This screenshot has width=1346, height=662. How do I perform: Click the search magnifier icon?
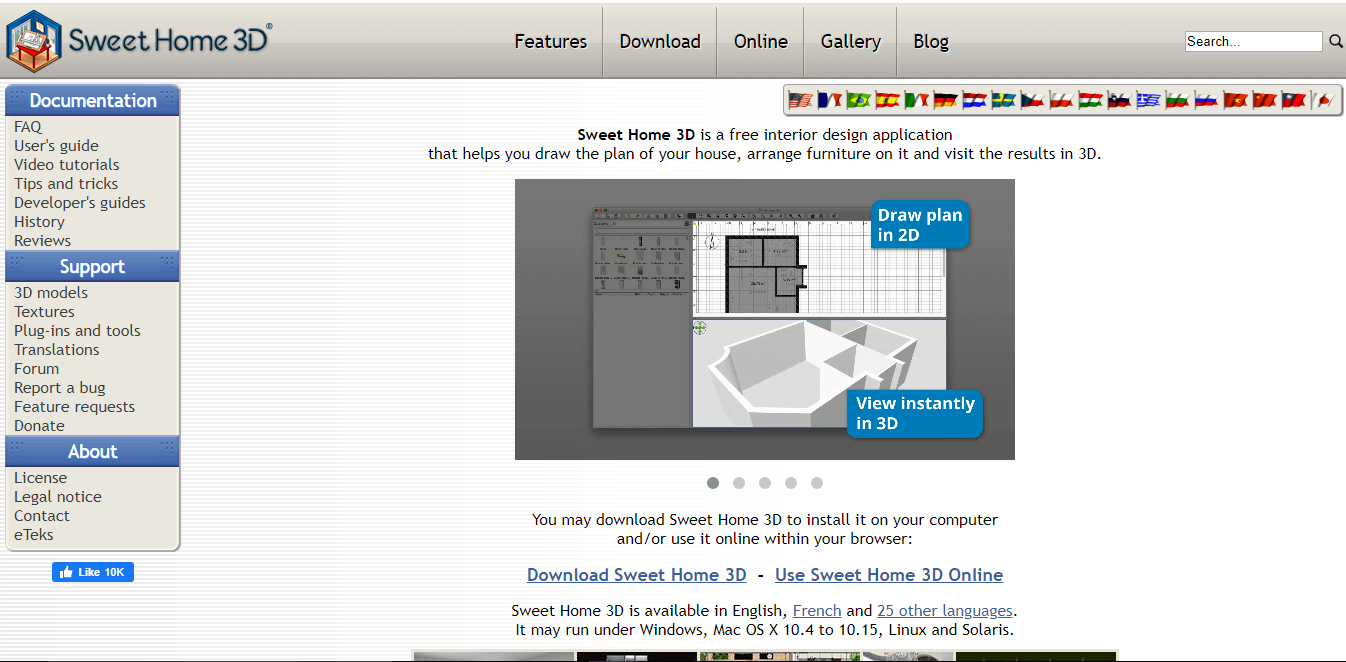(x=1336, y=41)
